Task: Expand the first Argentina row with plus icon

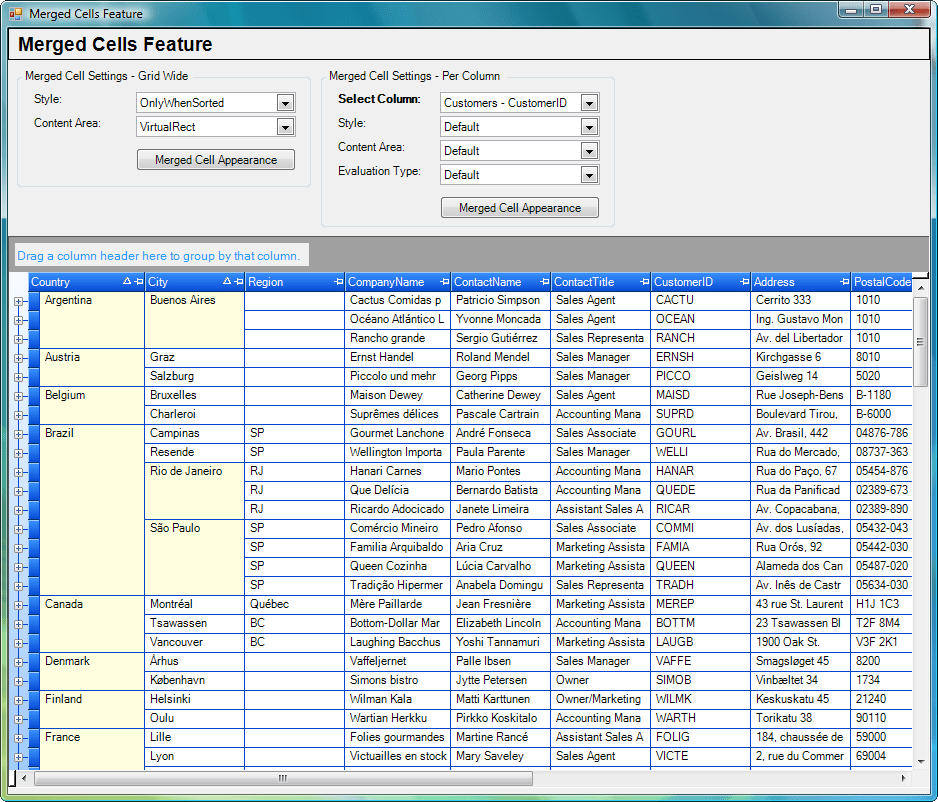Action: pos(19,301)
